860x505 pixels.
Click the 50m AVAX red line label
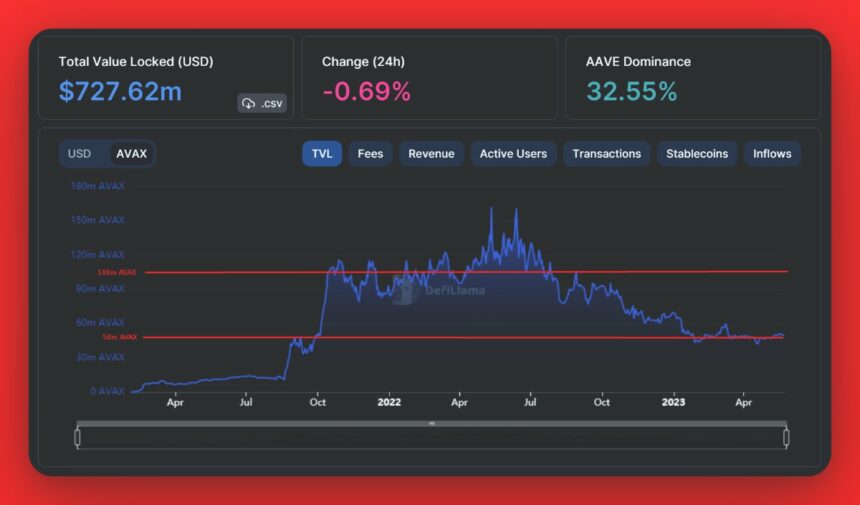point(119,338)
